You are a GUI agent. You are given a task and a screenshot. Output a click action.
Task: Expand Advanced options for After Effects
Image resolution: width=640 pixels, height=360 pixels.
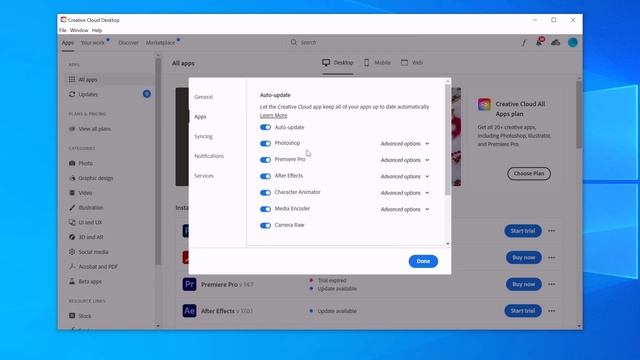point(405,176)
